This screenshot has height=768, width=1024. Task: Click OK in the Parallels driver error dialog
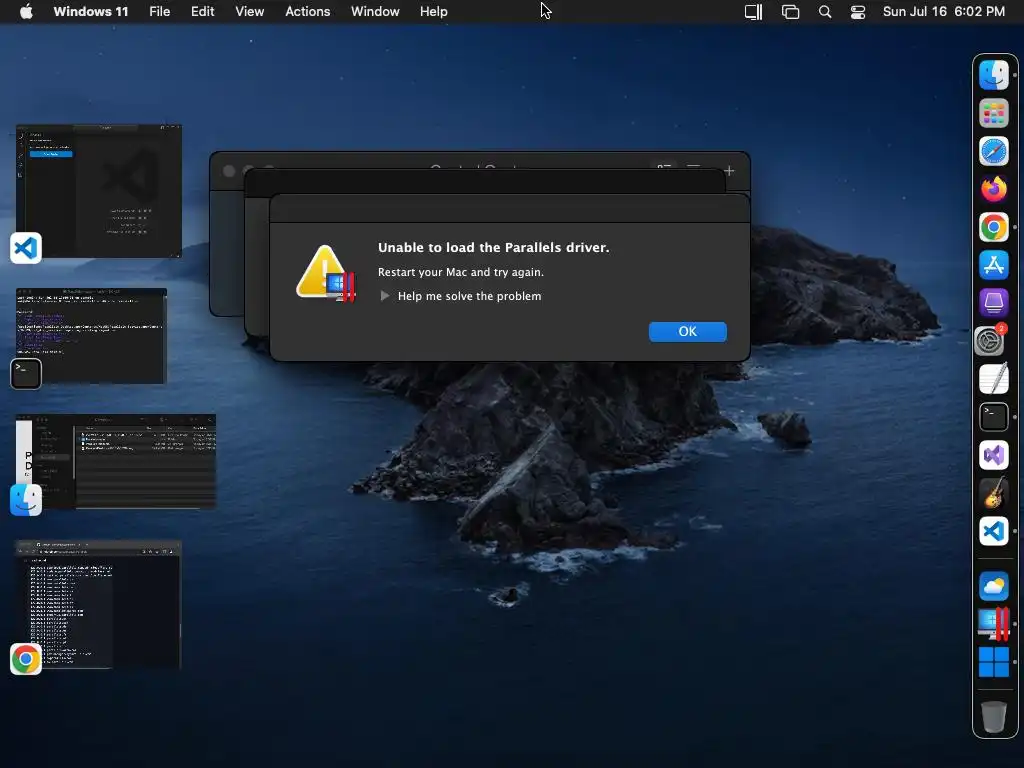point(687,332)
